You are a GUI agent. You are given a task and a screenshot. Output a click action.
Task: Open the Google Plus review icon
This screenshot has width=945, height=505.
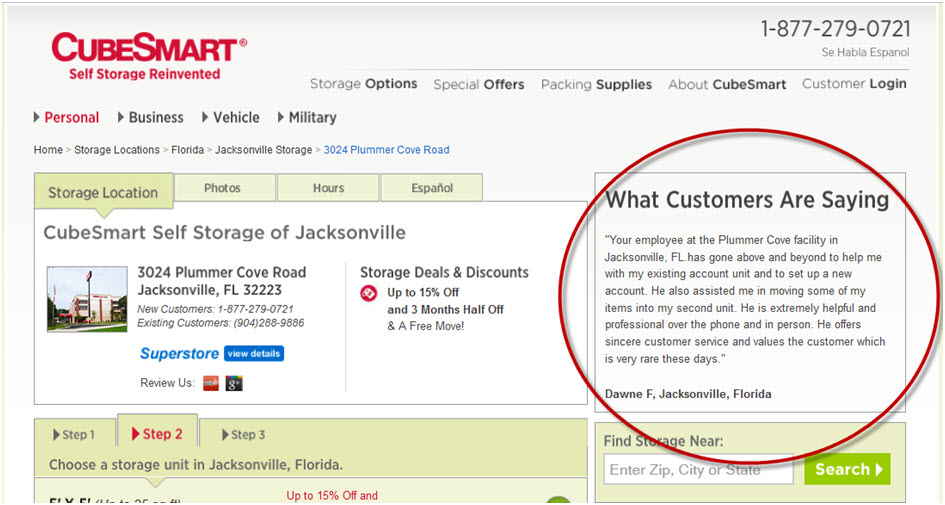click(x=234, y=383)
